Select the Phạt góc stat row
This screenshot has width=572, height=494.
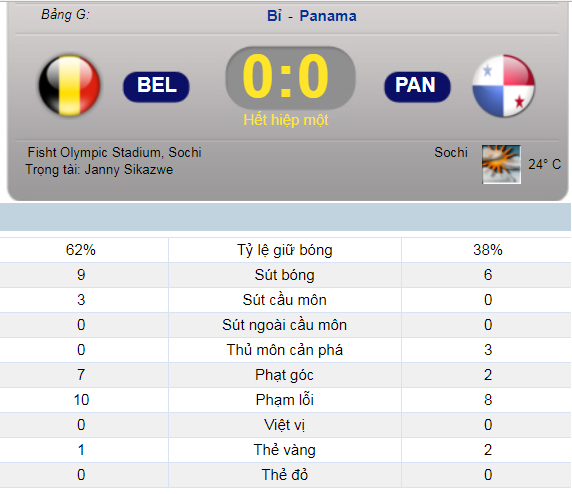coord(285,375)
